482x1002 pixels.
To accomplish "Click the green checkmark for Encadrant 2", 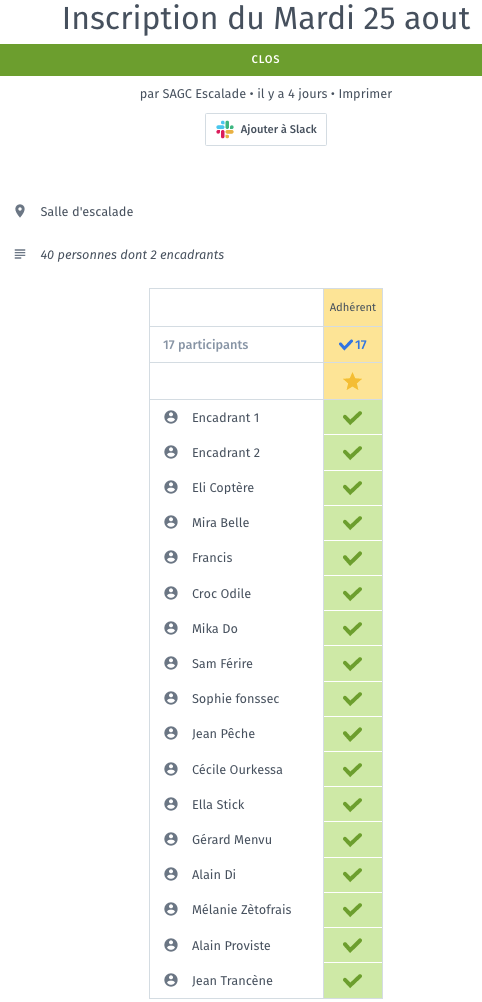I will (x=352, y=453).
